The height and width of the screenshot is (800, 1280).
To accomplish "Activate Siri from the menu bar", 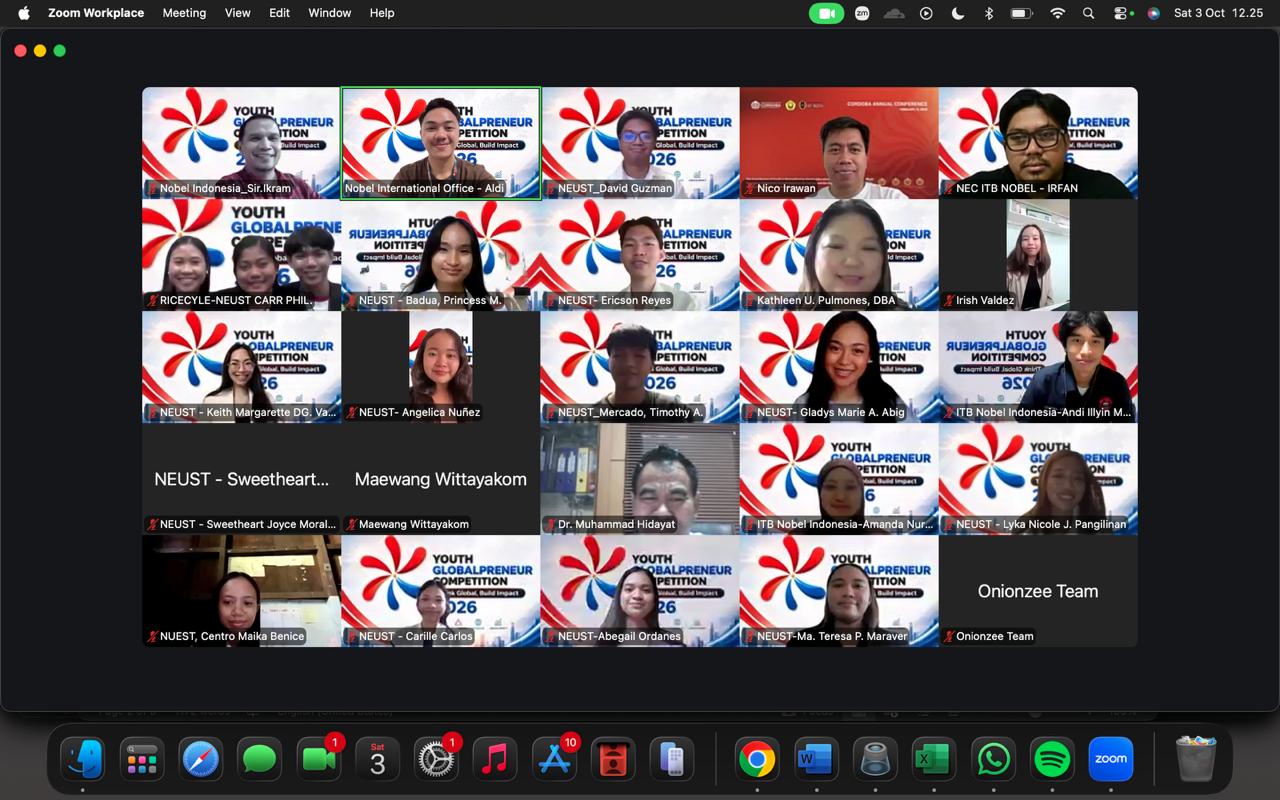I will pyautogui.click(x=1153, y=13).
